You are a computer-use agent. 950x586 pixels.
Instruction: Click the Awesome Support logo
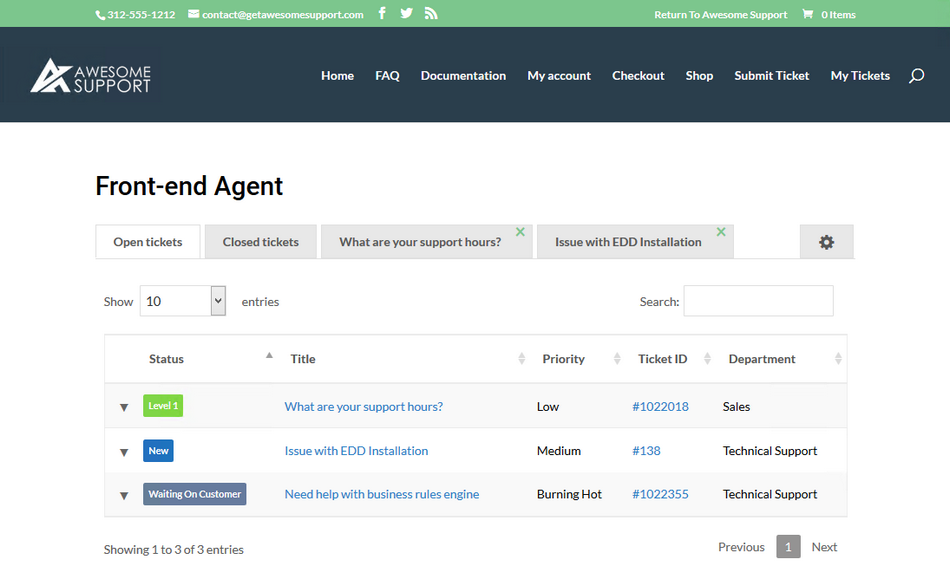(91, 76)
